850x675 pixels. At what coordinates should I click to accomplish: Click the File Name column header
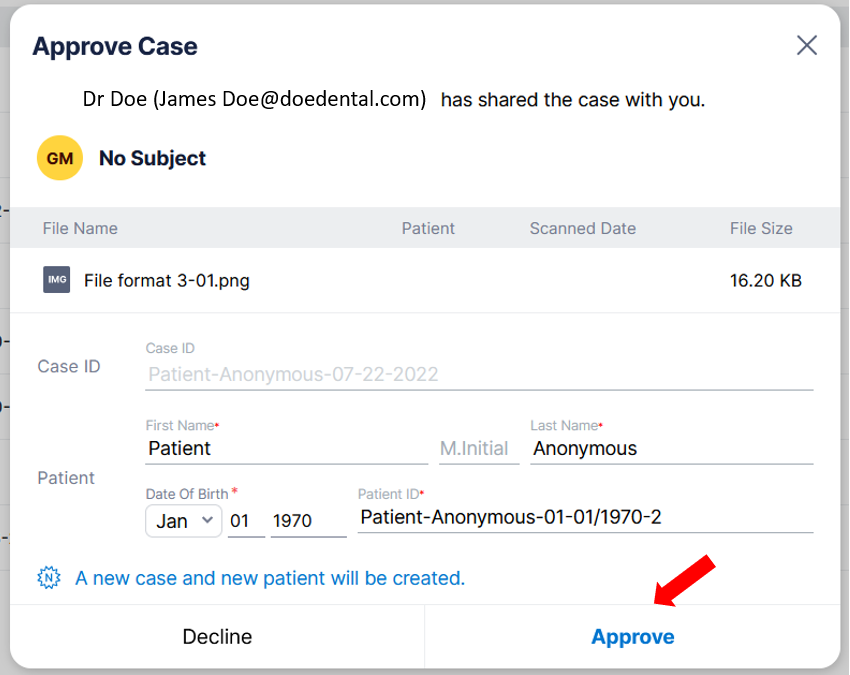pyautogui.click(x=80, y=228)
